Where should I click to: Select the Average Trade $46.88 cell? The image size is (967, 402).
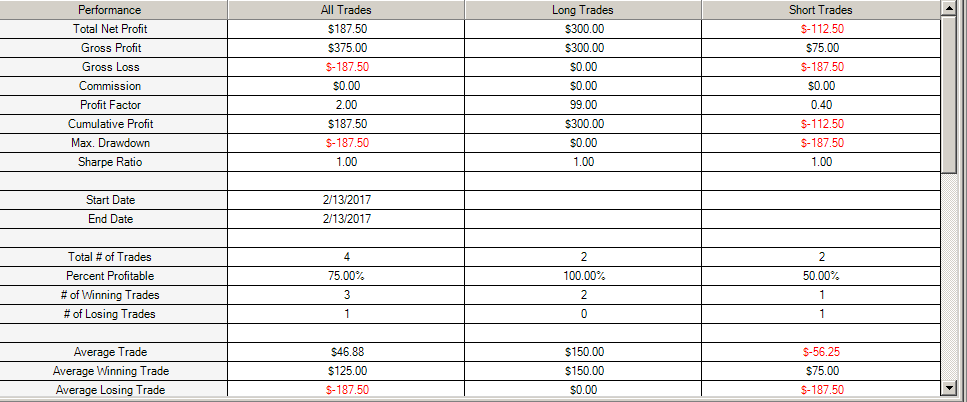(x=346, y=352)
